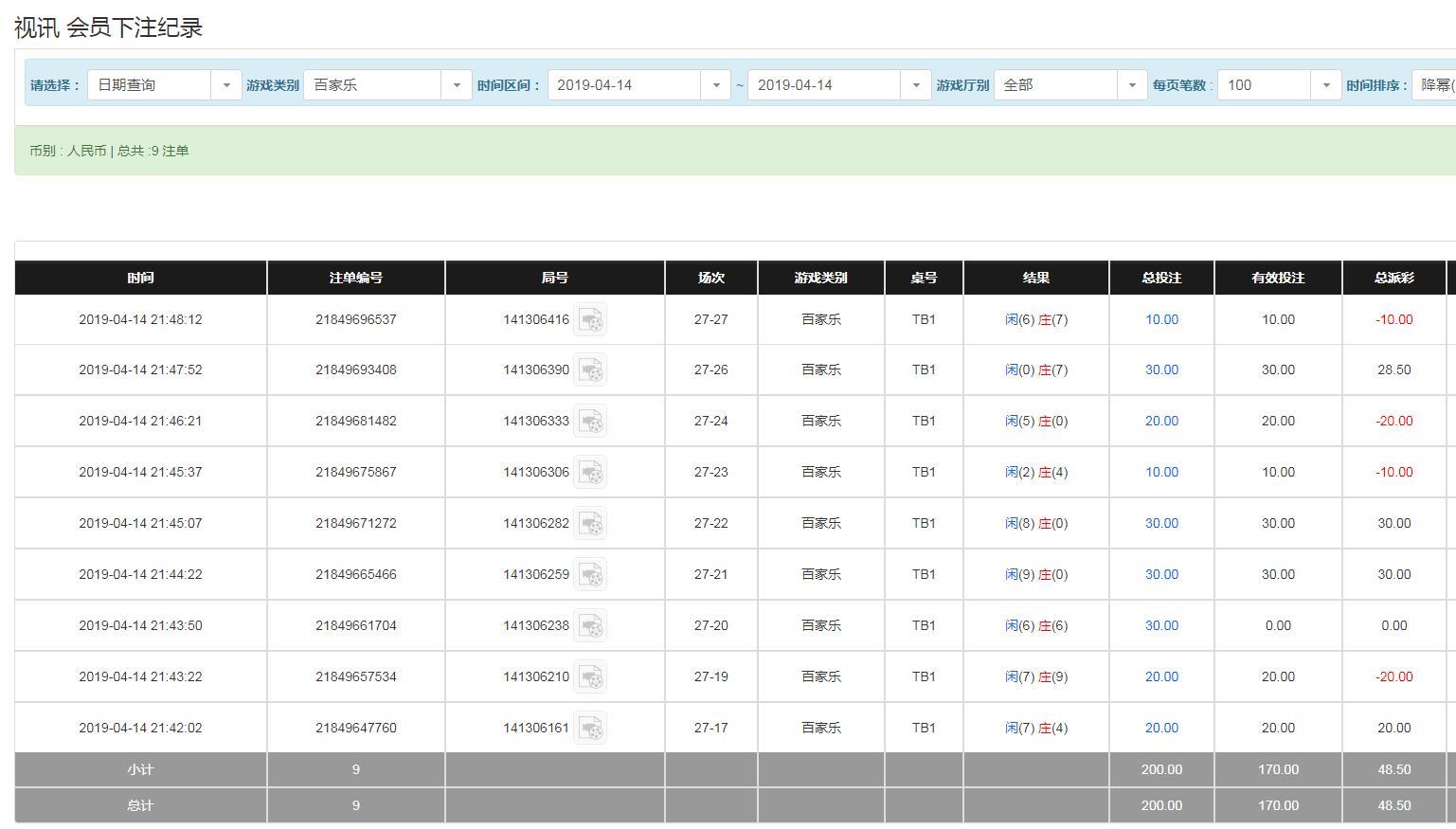The image size is (1456, 829).
Task: Click order number 21849671272
Action: [x=356, y=523]
